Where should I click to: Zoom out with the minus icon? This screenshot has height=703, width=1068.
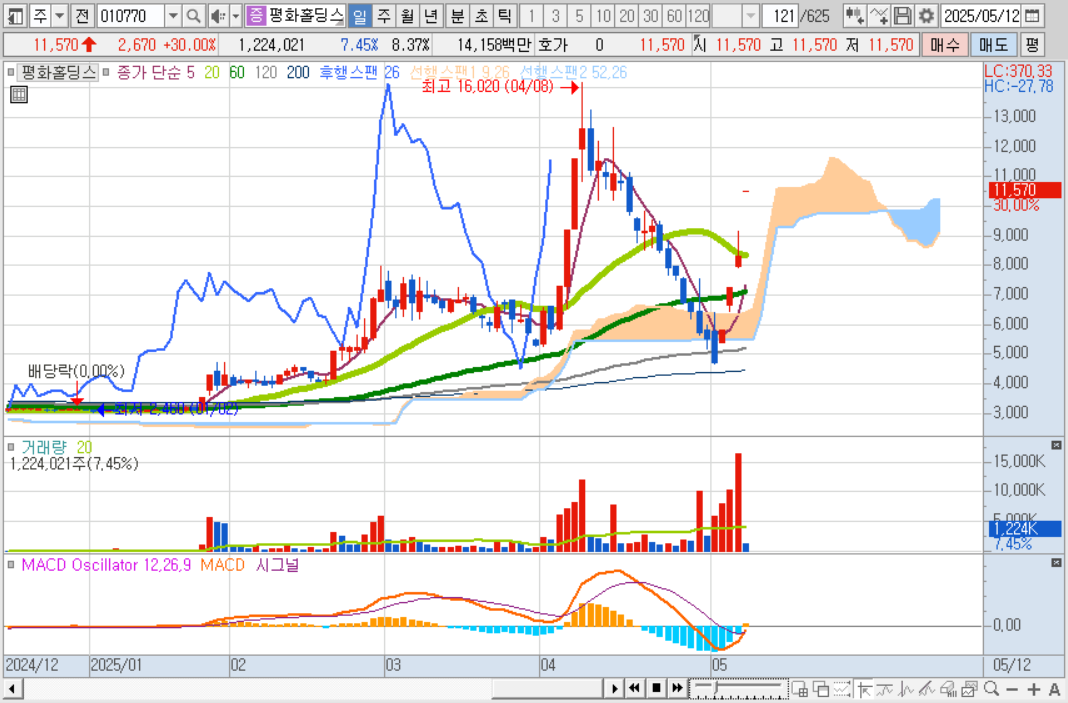(1013, 689)
